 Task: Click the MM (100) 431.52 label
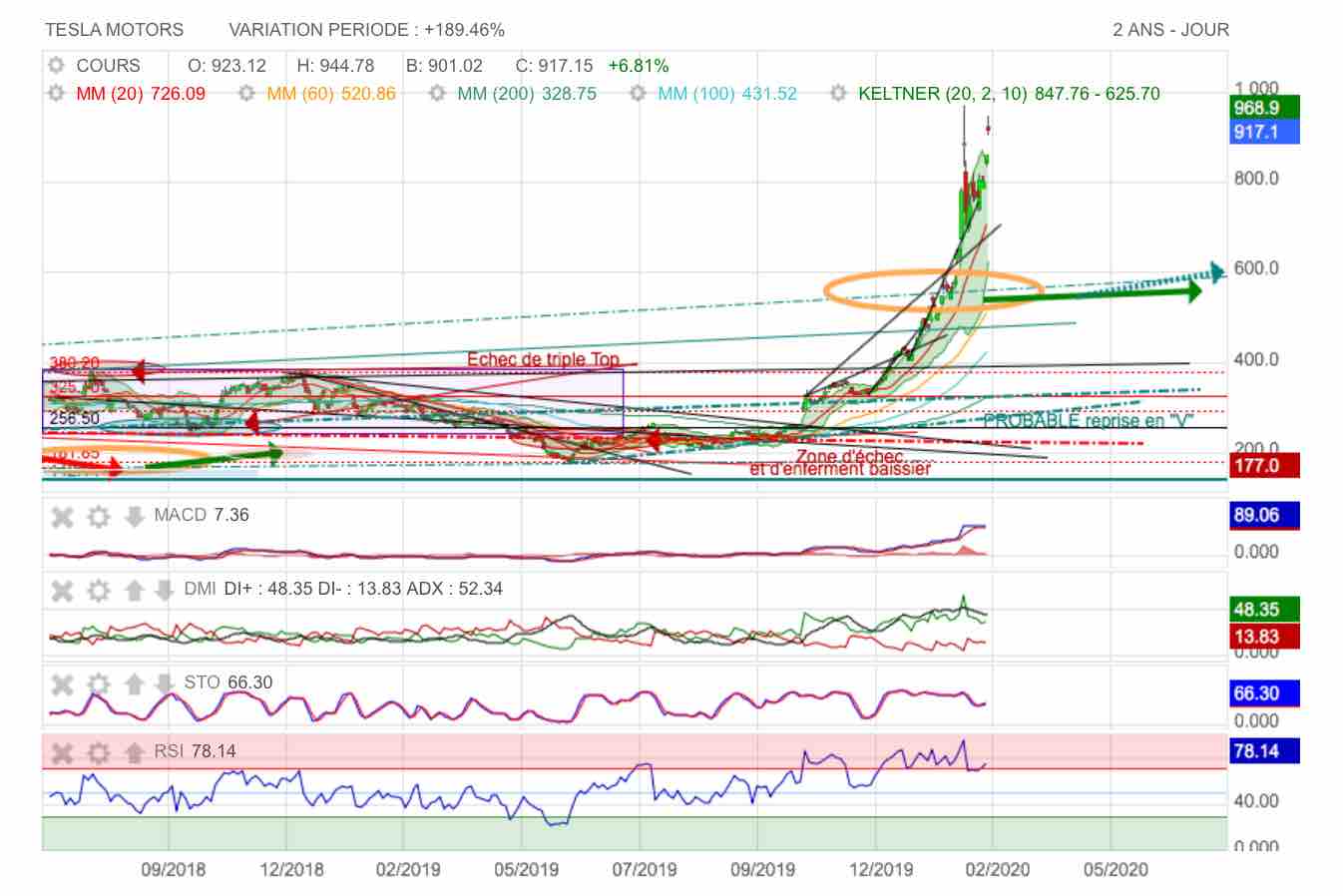[x=727, y=94]
